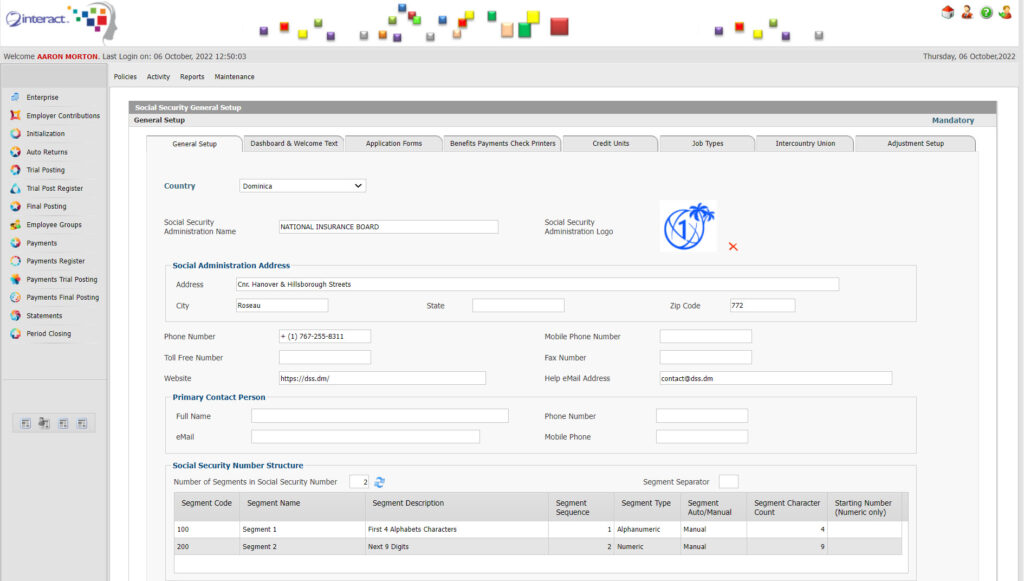Go to Period Closing in the sidebar

coord(48,334)
